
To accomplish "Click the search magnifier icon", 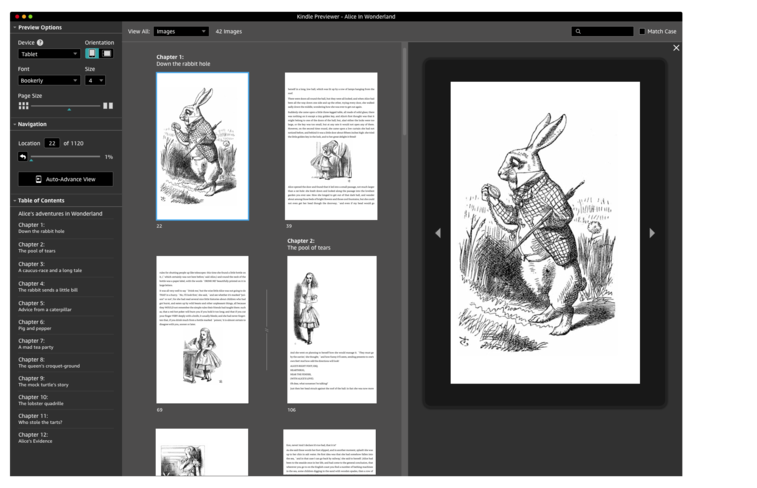I will pyautogui.click(x=578, y=31).
